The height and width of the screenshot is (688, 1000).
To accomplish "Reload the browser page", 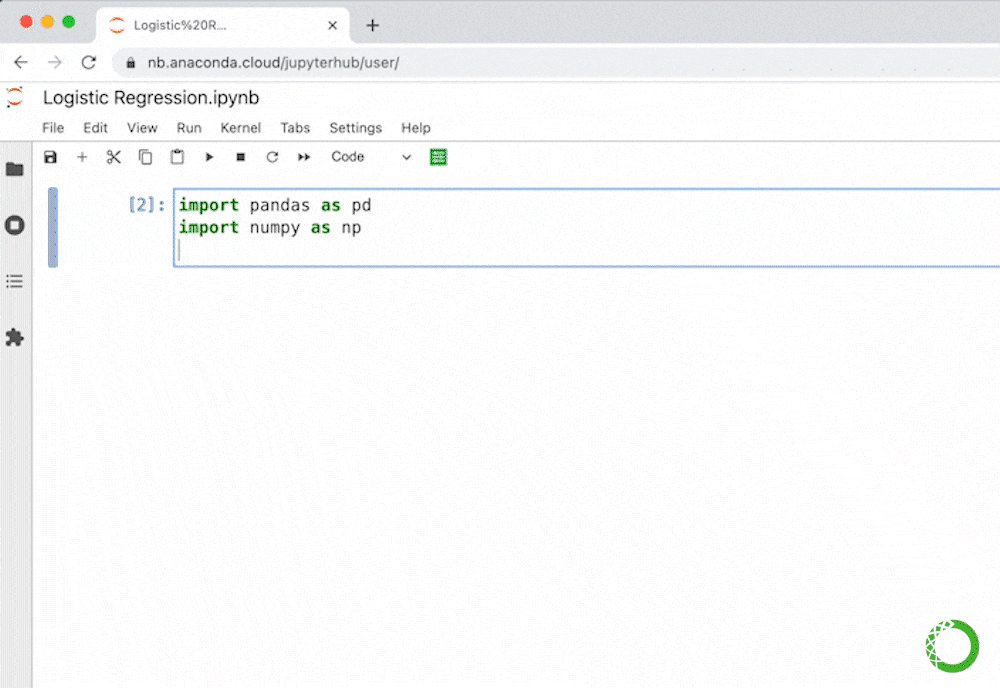I will 89,62.
